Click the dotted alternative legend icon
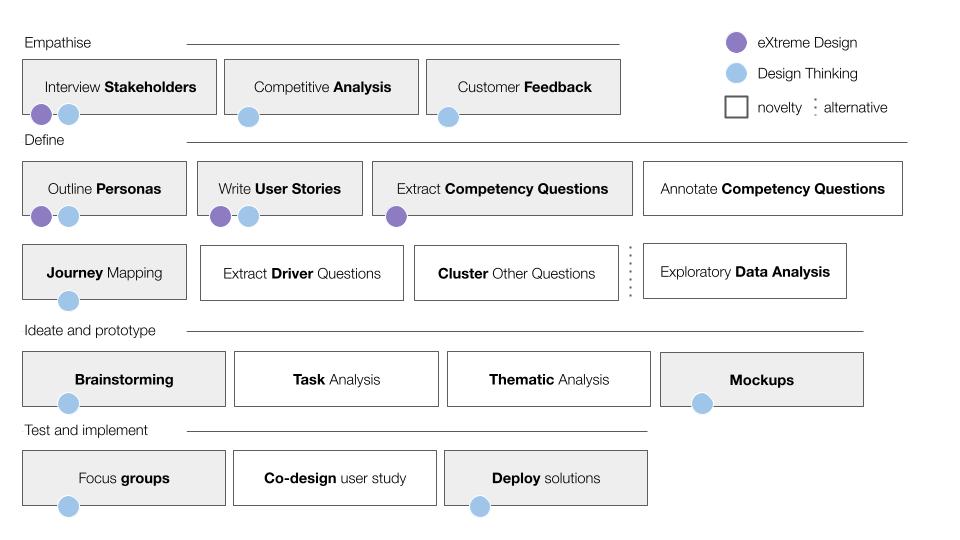This screenshot has width=960, height=540. 815,107
